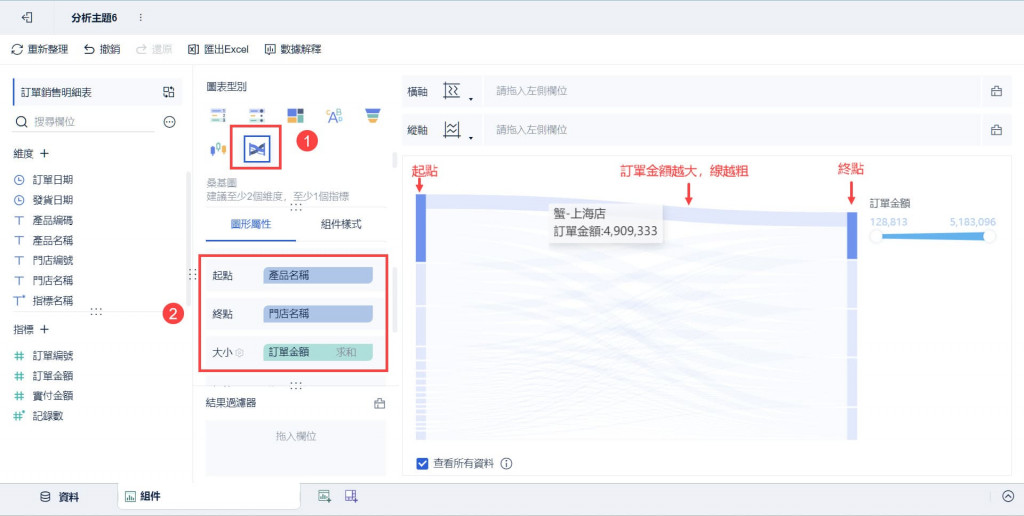Image resolution: width=1024 pixels, height=516 pixels.
Task: Switch to the 圖形屬性 tab
Action: tap(251, 225)
